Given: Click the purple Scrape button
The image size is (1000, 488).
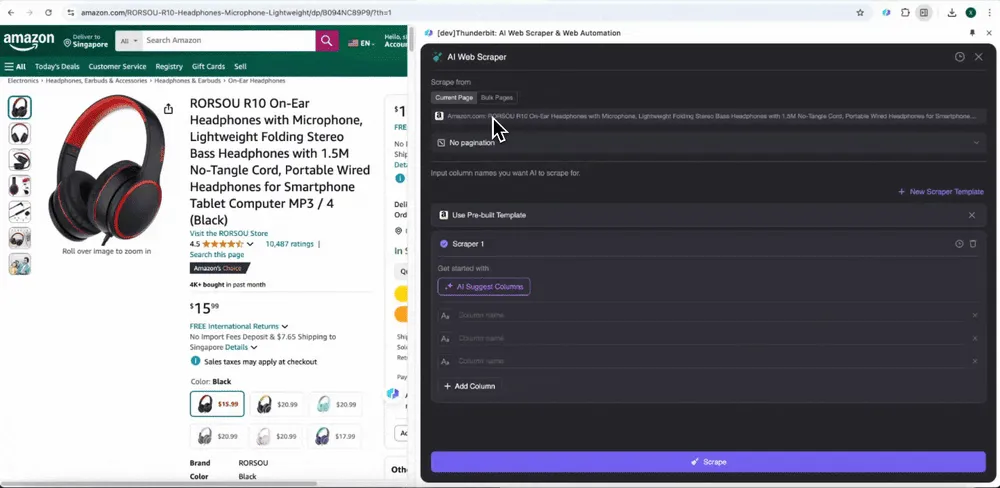Looking at the screenshot, I should click(708, 462).
